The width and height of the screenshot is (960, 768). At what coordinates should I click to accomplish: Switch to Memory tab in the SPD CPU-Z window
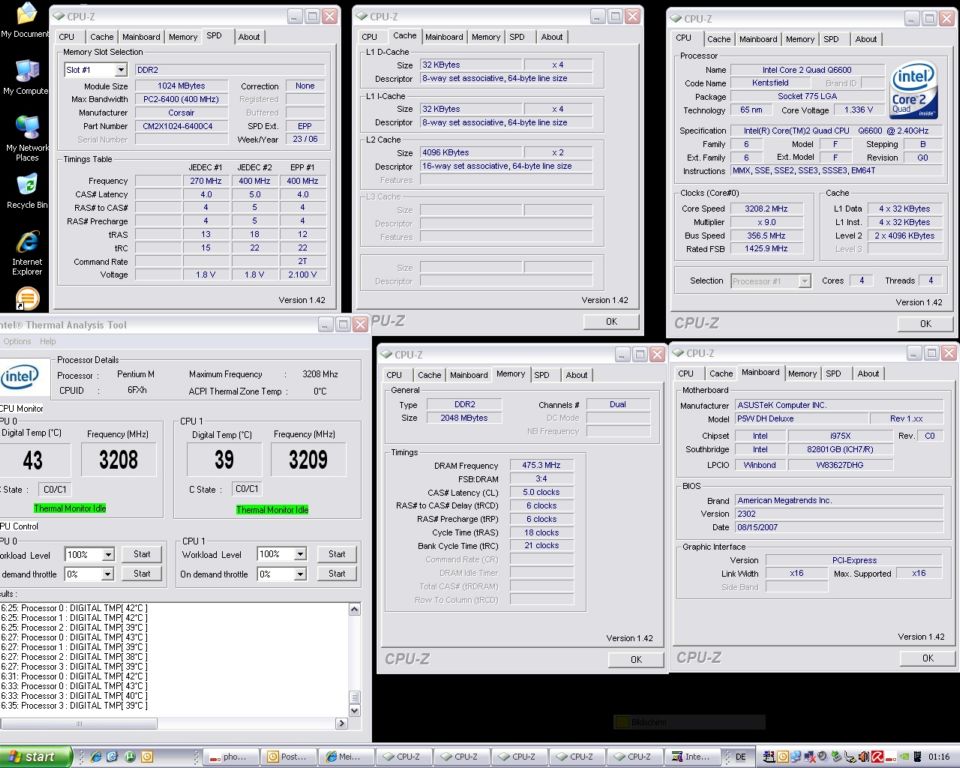[x=183, y=37]
